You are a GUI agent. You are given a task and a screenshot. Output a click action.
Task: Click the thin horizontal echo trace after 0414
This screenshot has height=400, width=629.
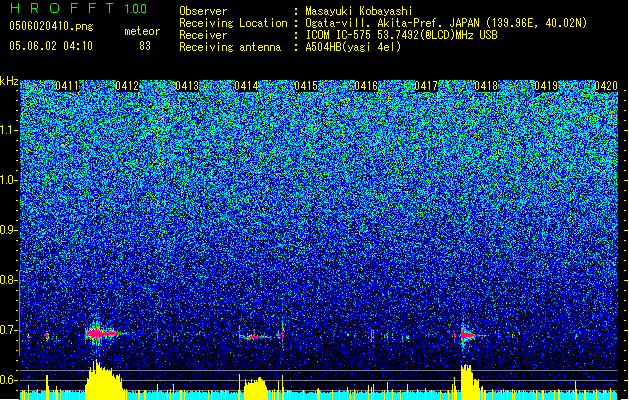pos(258,337)
